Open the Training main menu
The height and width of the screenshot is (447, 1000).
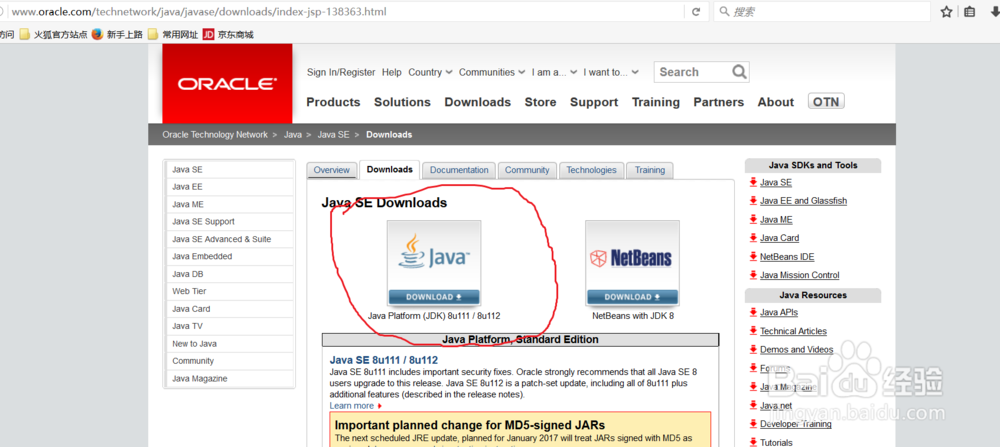click(656, 102)
